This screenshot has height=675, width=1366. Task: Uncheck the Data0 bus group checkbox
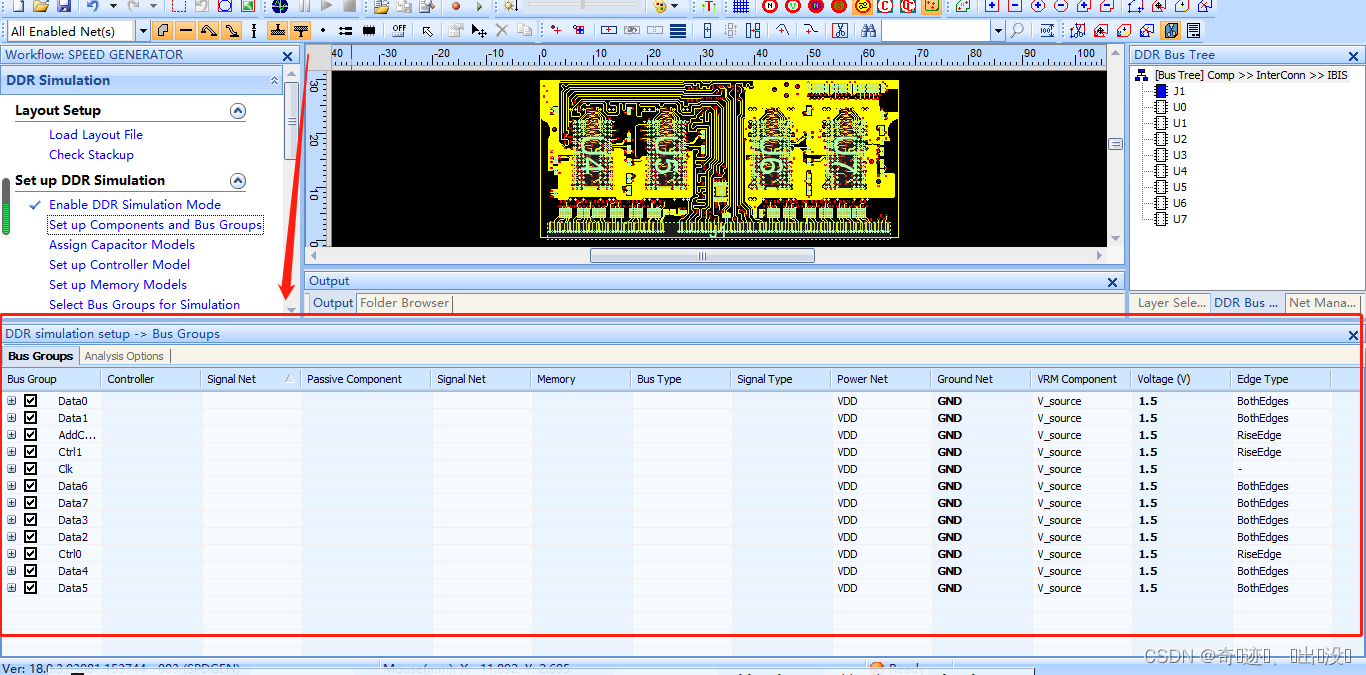point(31,401)
